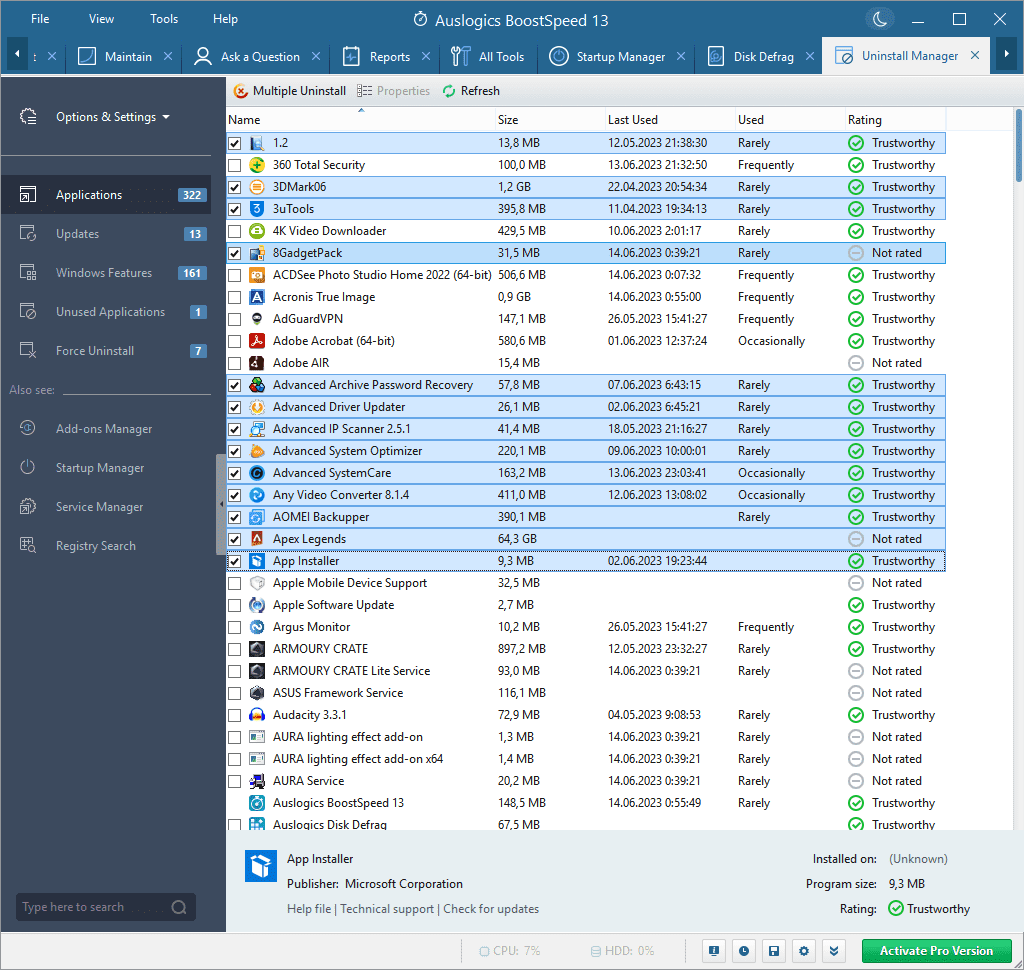Close the Ask a Question tab
The image size is (1024, 970).
coord(316,56)
